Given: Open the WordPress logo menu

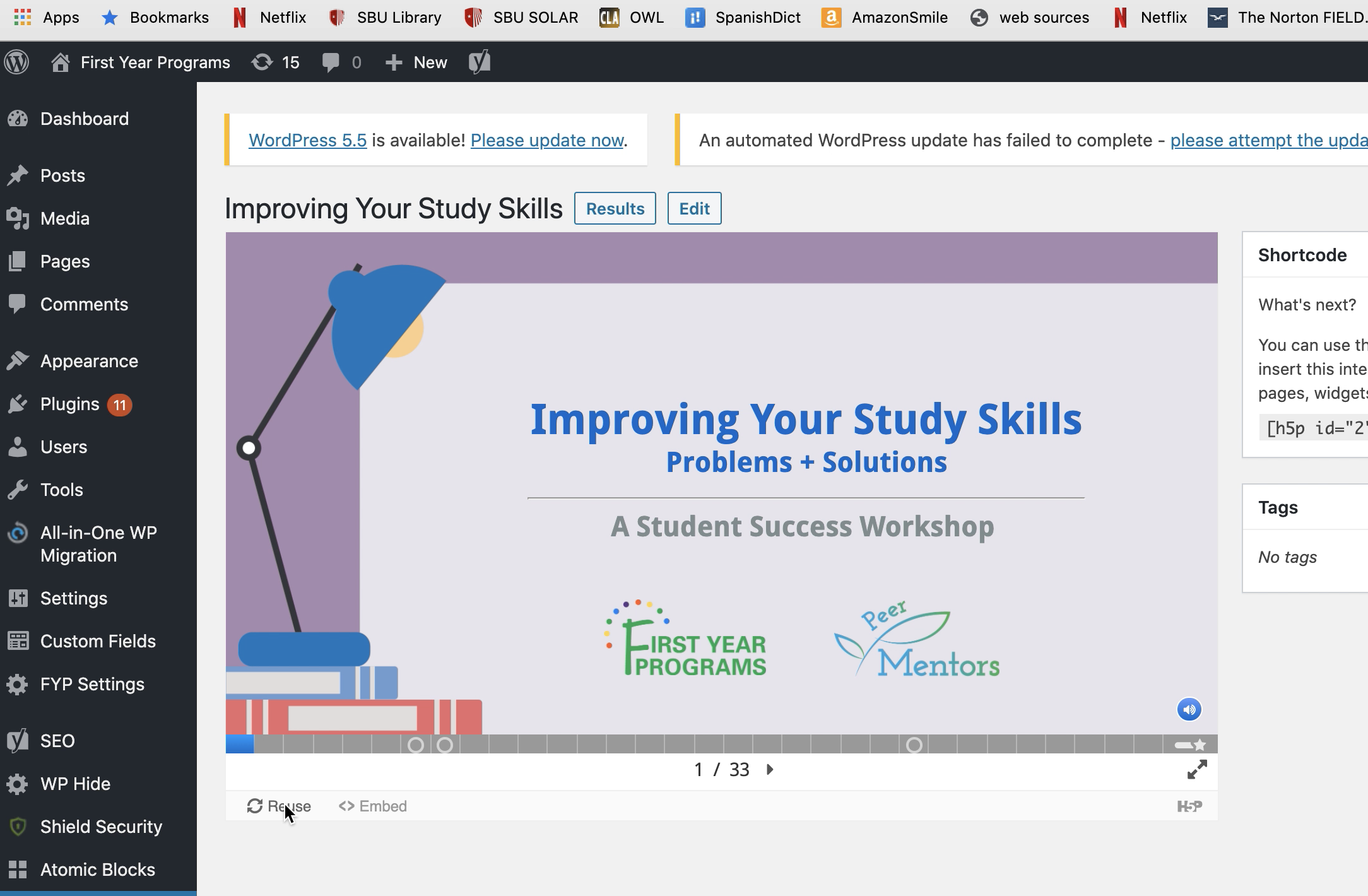Looking at the screenshot, I should click(x=17, y=62).
